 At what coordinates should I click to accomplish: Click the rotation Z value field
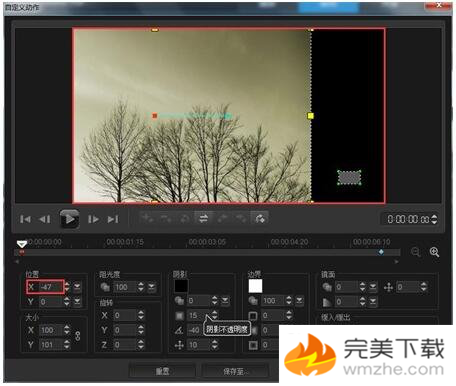pyautogui.click(x=124, y=345)
